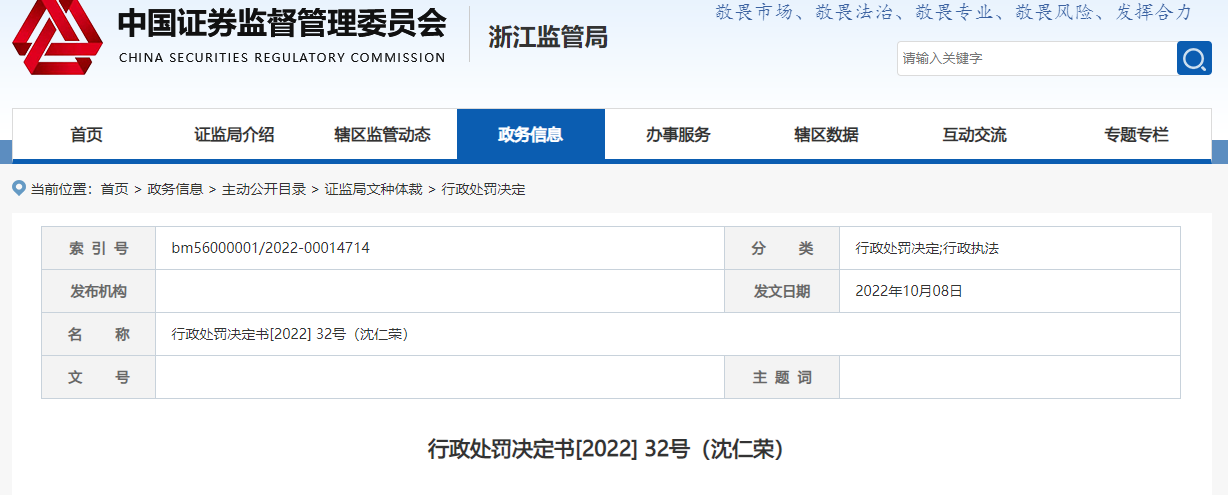Switch to 辖区监管动态 tab
This screenshot has width=1228, height=495.
tap(382, 135)
